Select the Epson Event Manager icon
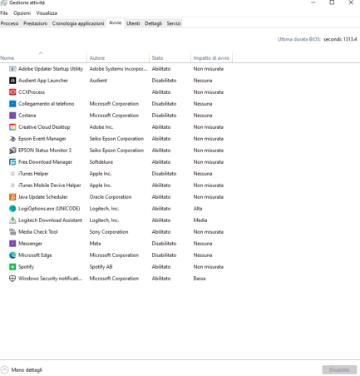Viewport: 360px width, 376px height. pyautogui.click(x=12, y=139)
